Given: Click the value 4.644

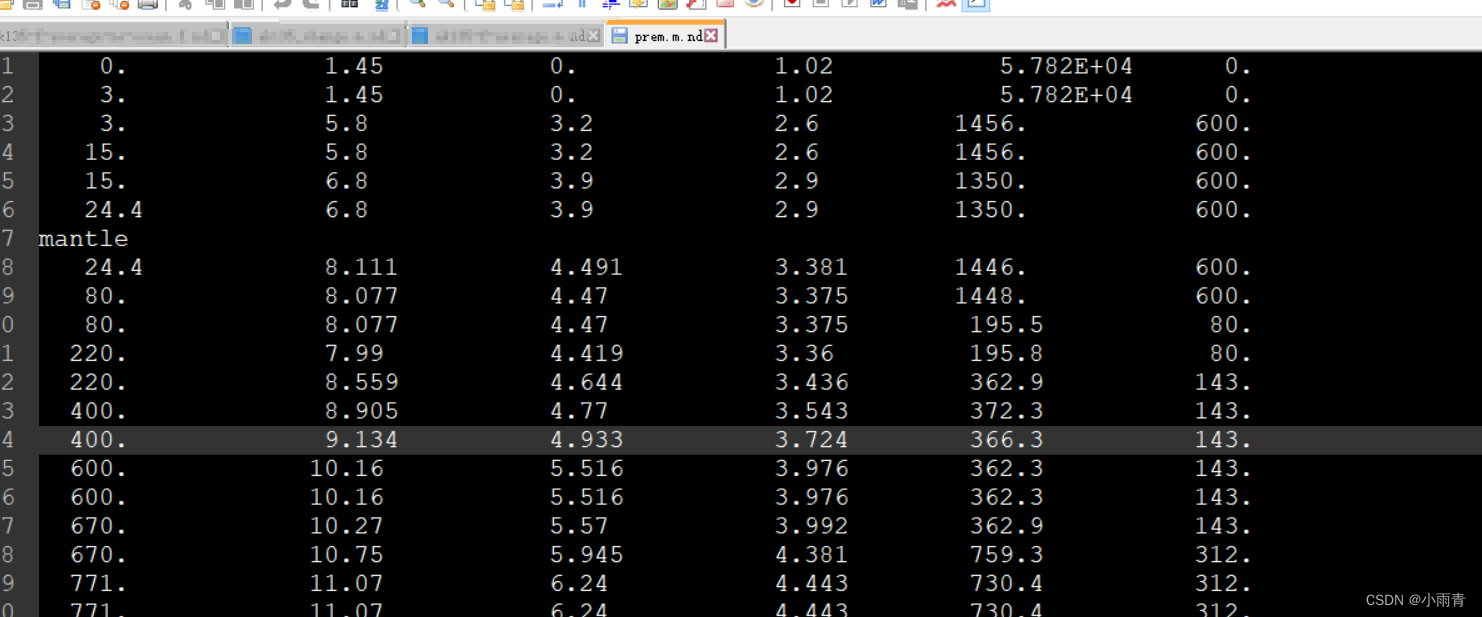Looking at the screenshot, I should coord(586,383).
